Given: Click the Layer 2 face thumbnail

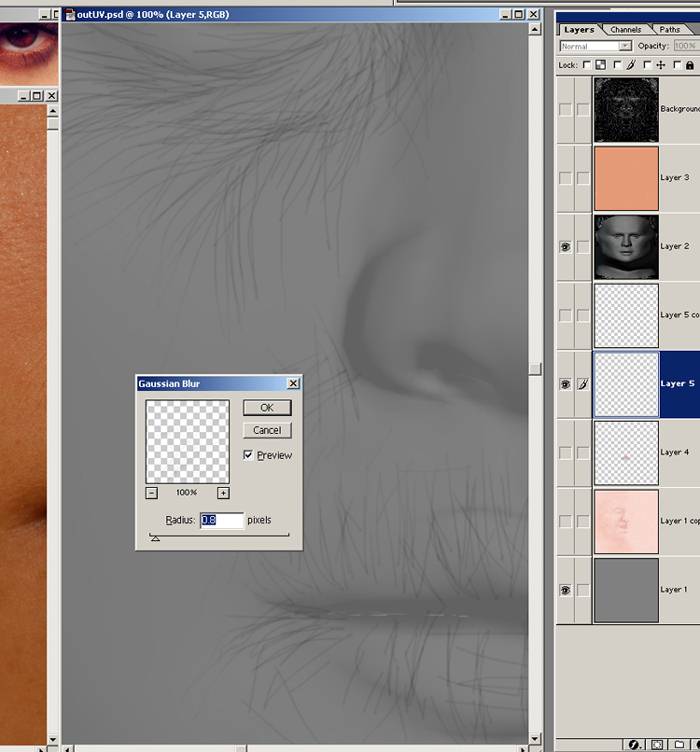Looking at the screenshot, I should (626, 247).
